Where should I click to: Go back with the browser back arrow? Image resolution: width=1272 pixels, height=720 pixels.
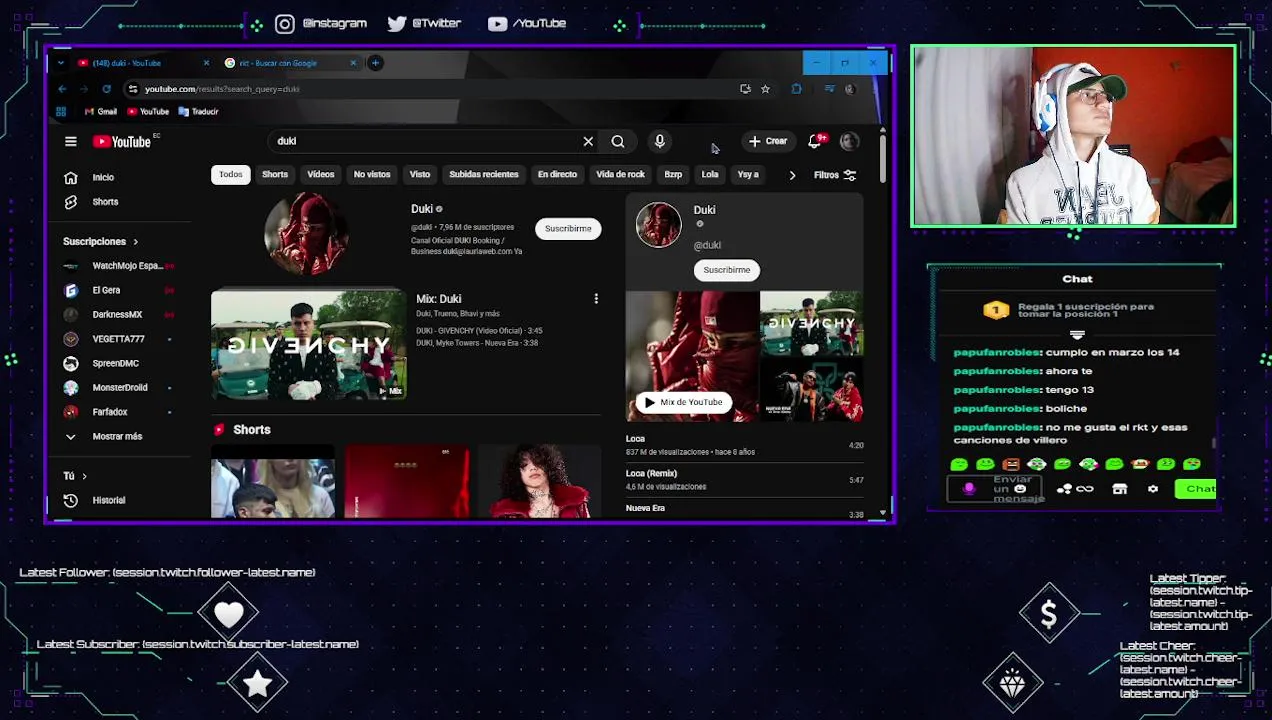point(62,89)
